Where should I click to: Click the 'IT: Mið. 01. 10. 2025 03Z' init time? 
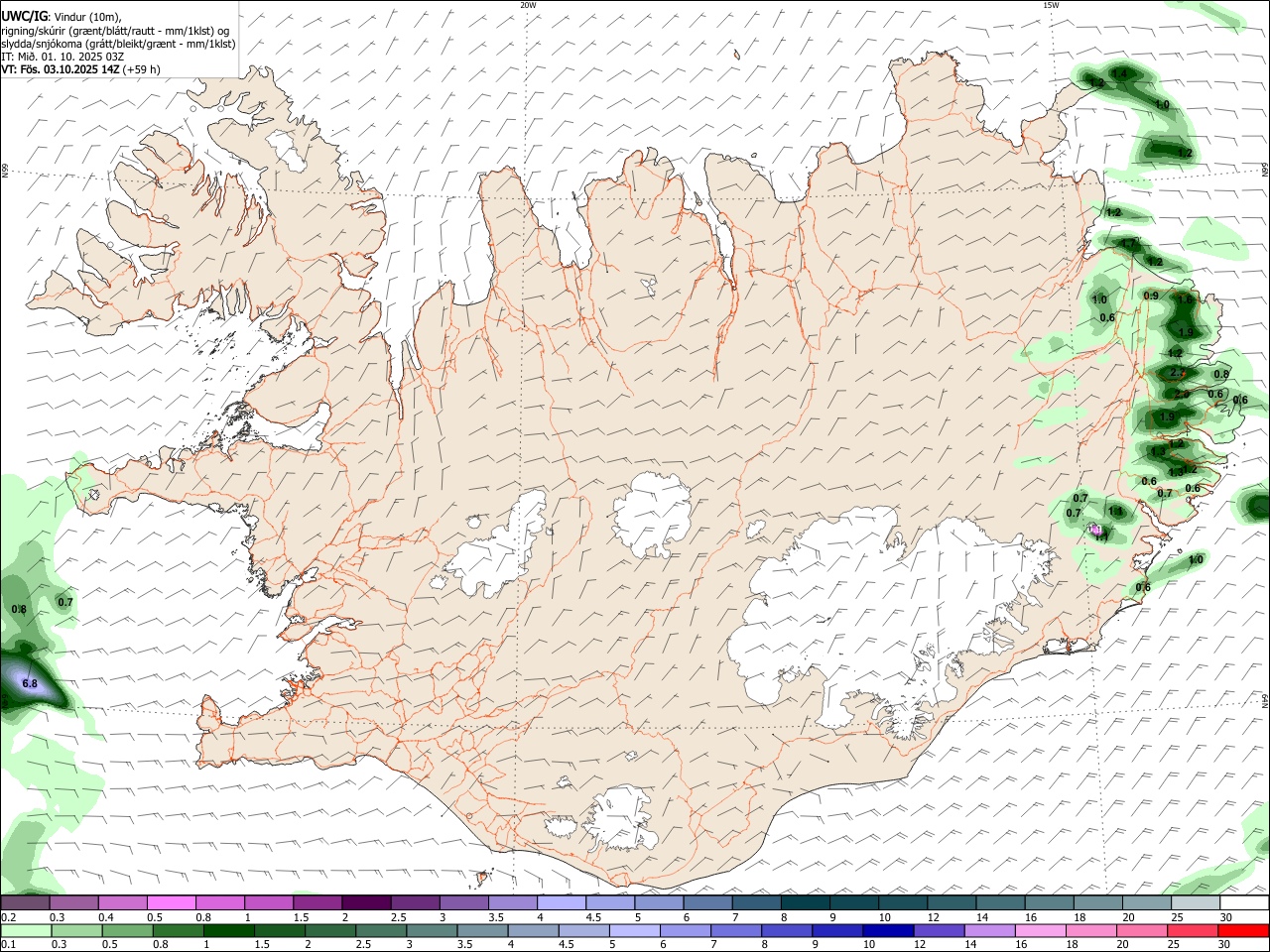62,57
